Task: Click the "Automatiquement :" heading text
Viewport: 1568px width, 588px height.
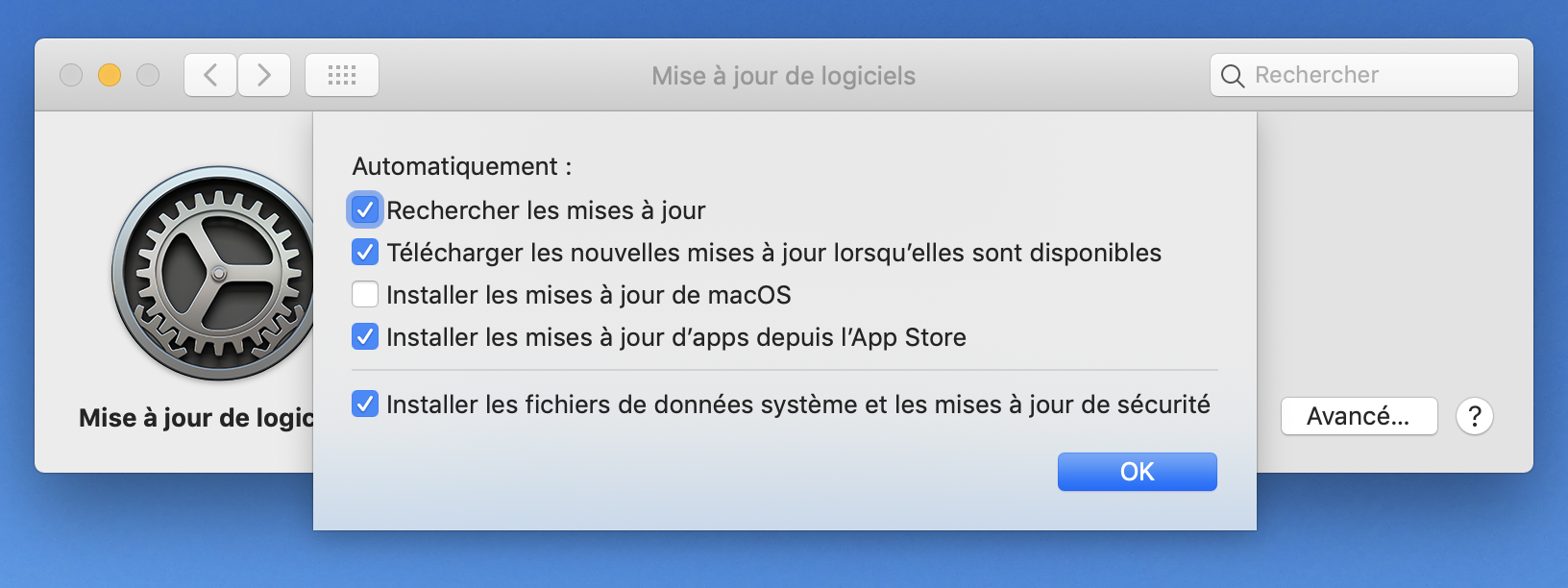Action: pos(462,166)
